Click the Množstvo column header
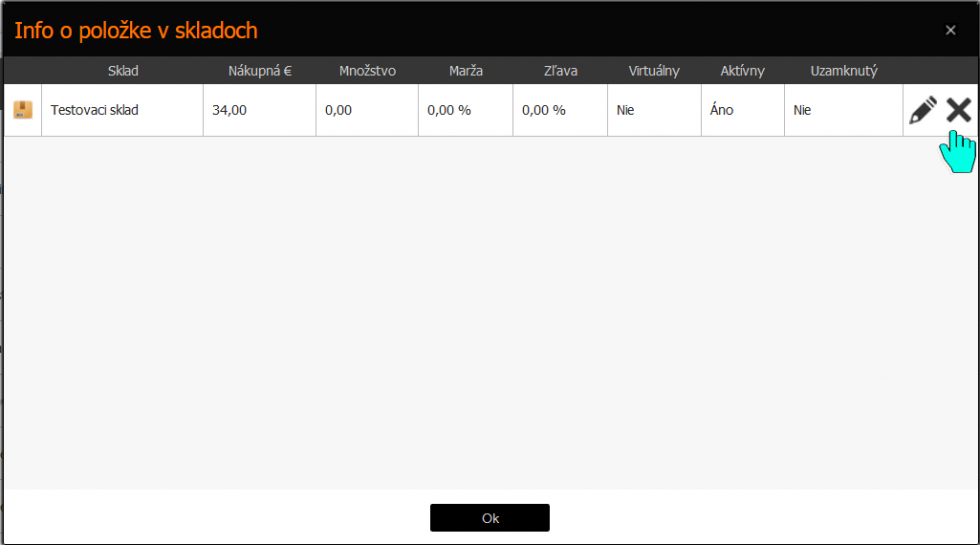980x545 pixels. (x=367, y=71)
